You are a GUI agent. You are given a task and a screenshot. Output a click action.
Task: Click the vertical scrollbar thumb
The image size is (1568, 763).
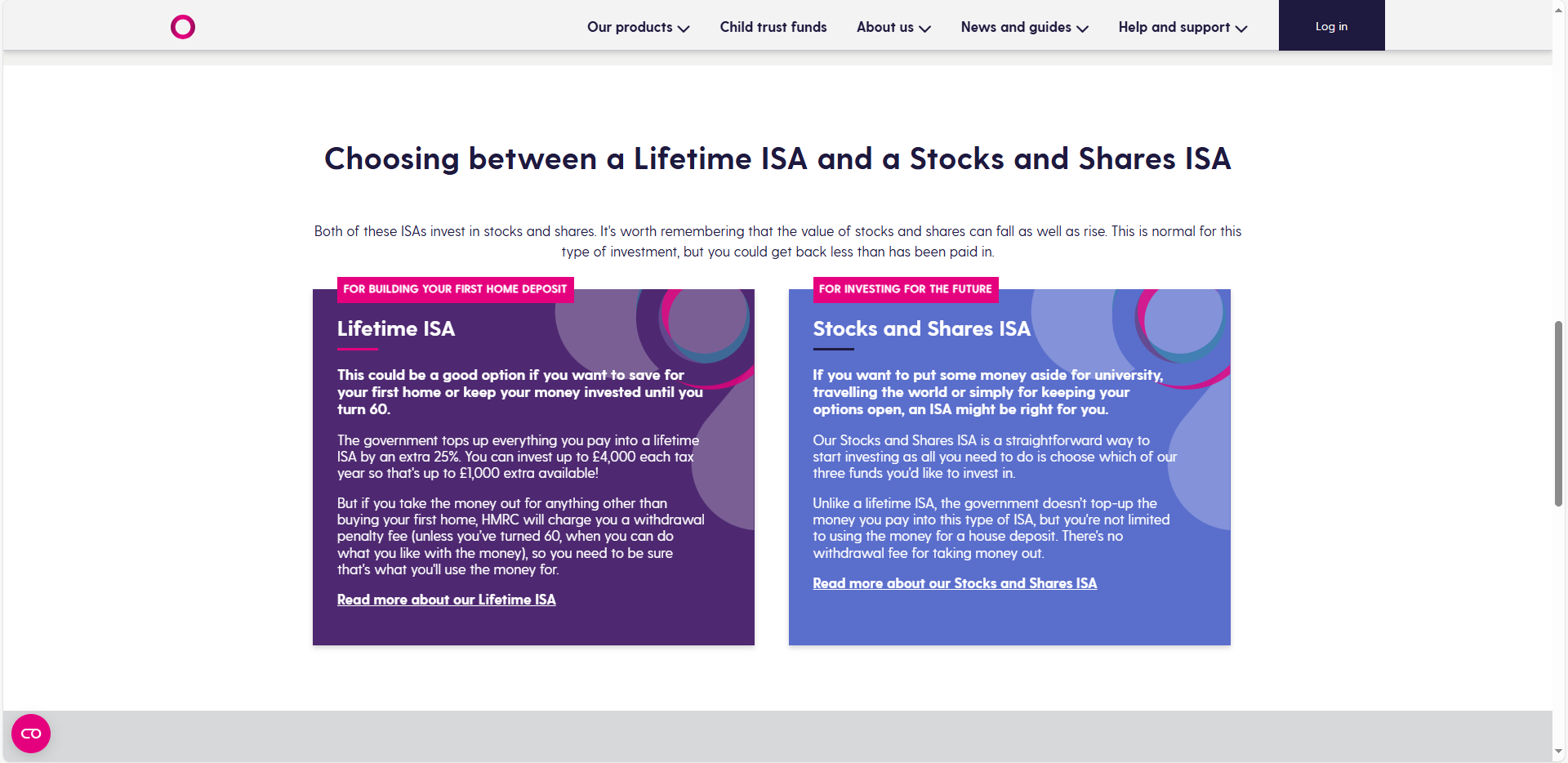click(1559, 413)
